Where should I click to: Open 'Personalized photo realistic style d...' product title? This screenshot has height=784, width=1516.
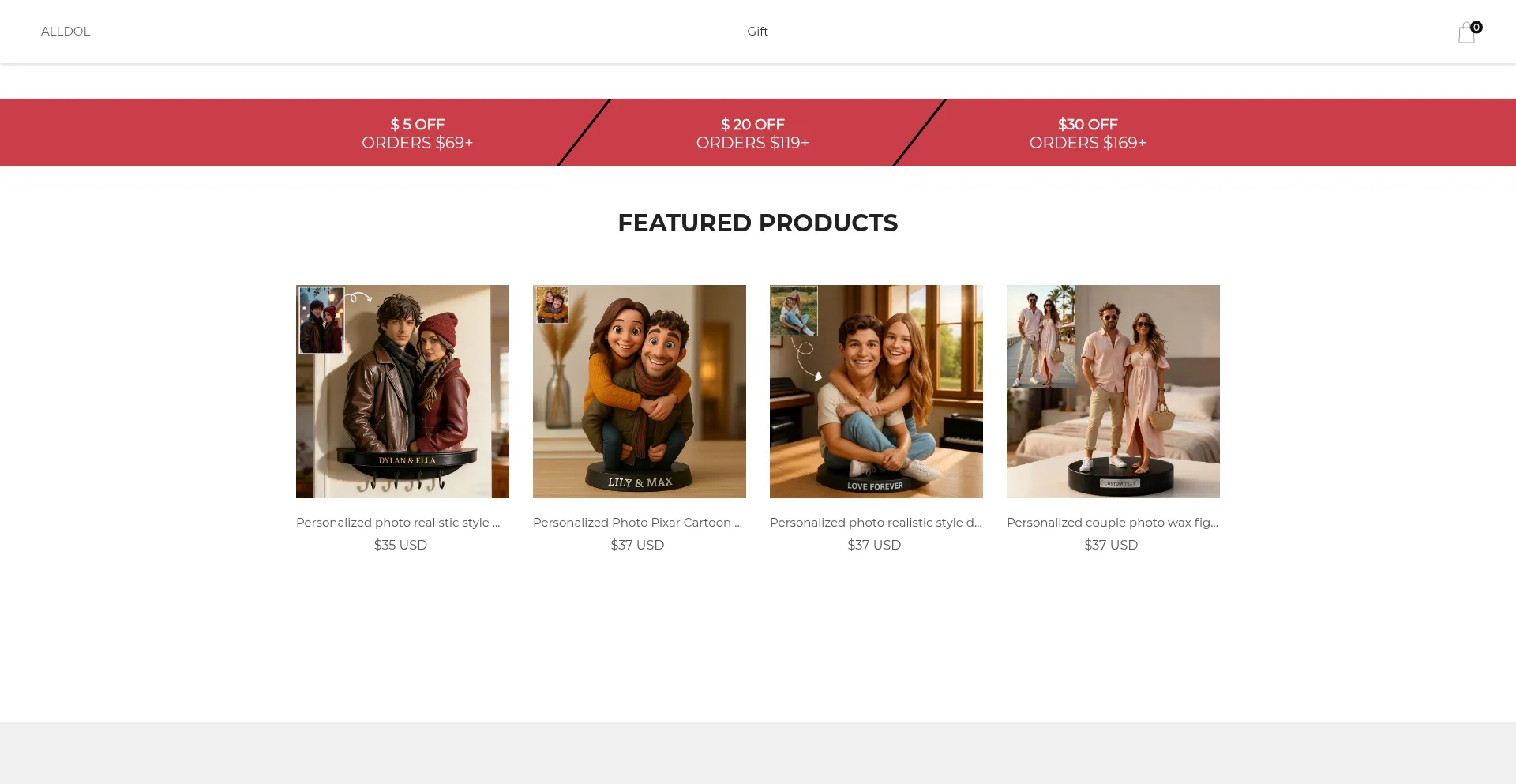click(x=876, y=523)
